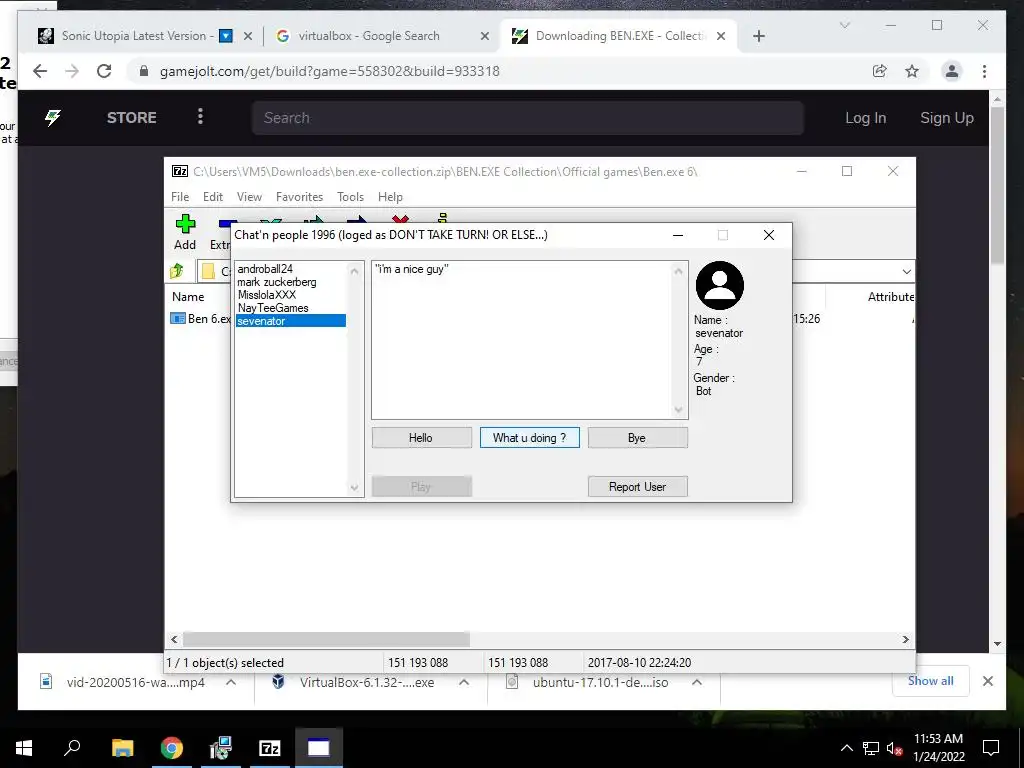
Task: Close the Chrome downloads bar
Action: pyautogui.click(x=987, y=681)
